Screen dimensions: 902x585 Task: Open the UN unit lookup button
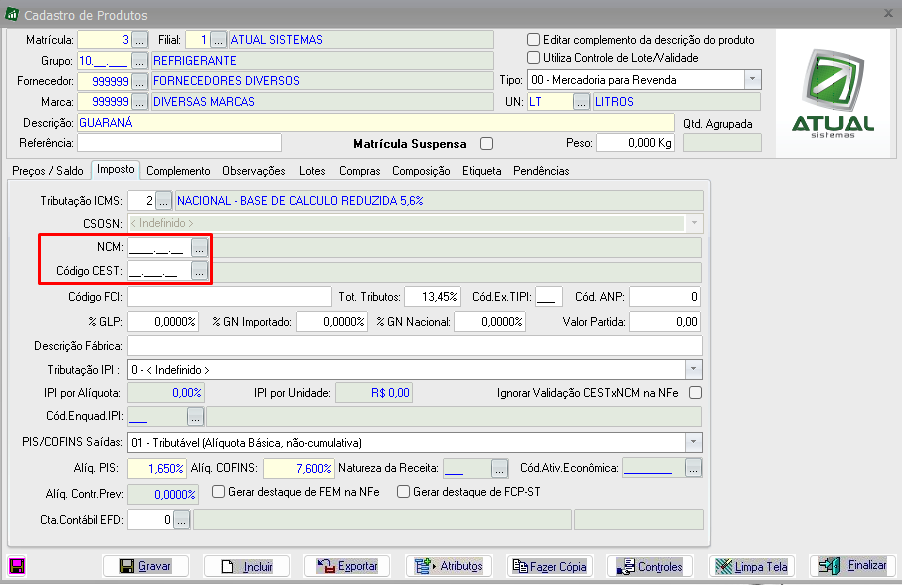pos(582,102)
